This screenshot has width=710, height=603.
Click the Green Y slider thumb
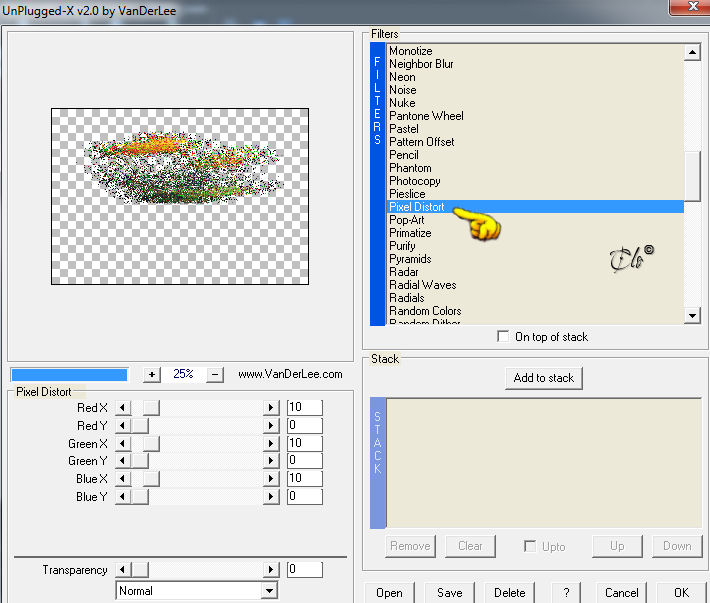coord(140,461)
